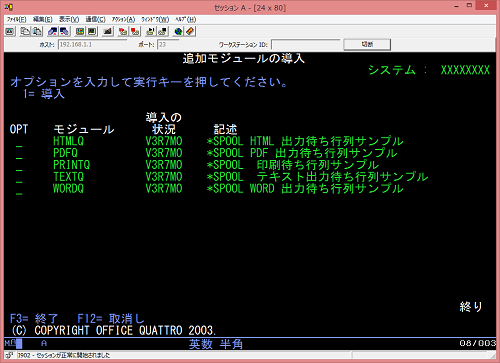Click the Paste toolbar icon
This screenshot has width=500, height=363.
click(x=37, y=31)
